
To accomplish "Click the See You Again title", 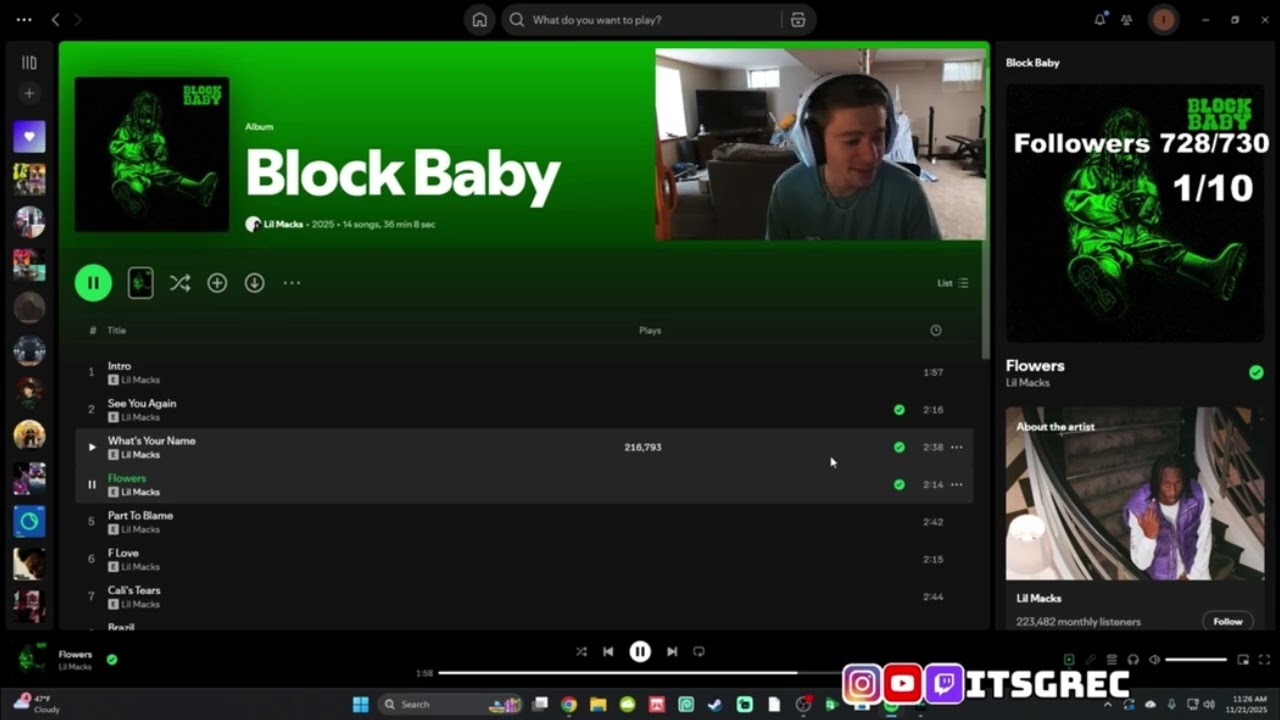I will [142, 403].
